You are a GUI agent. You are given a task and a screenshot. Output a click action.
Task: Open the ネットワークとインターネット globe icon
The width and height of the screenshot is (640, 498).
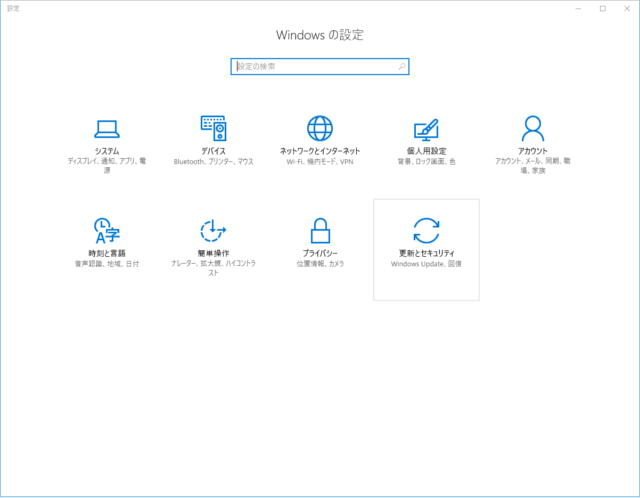(x=320, y=128)
